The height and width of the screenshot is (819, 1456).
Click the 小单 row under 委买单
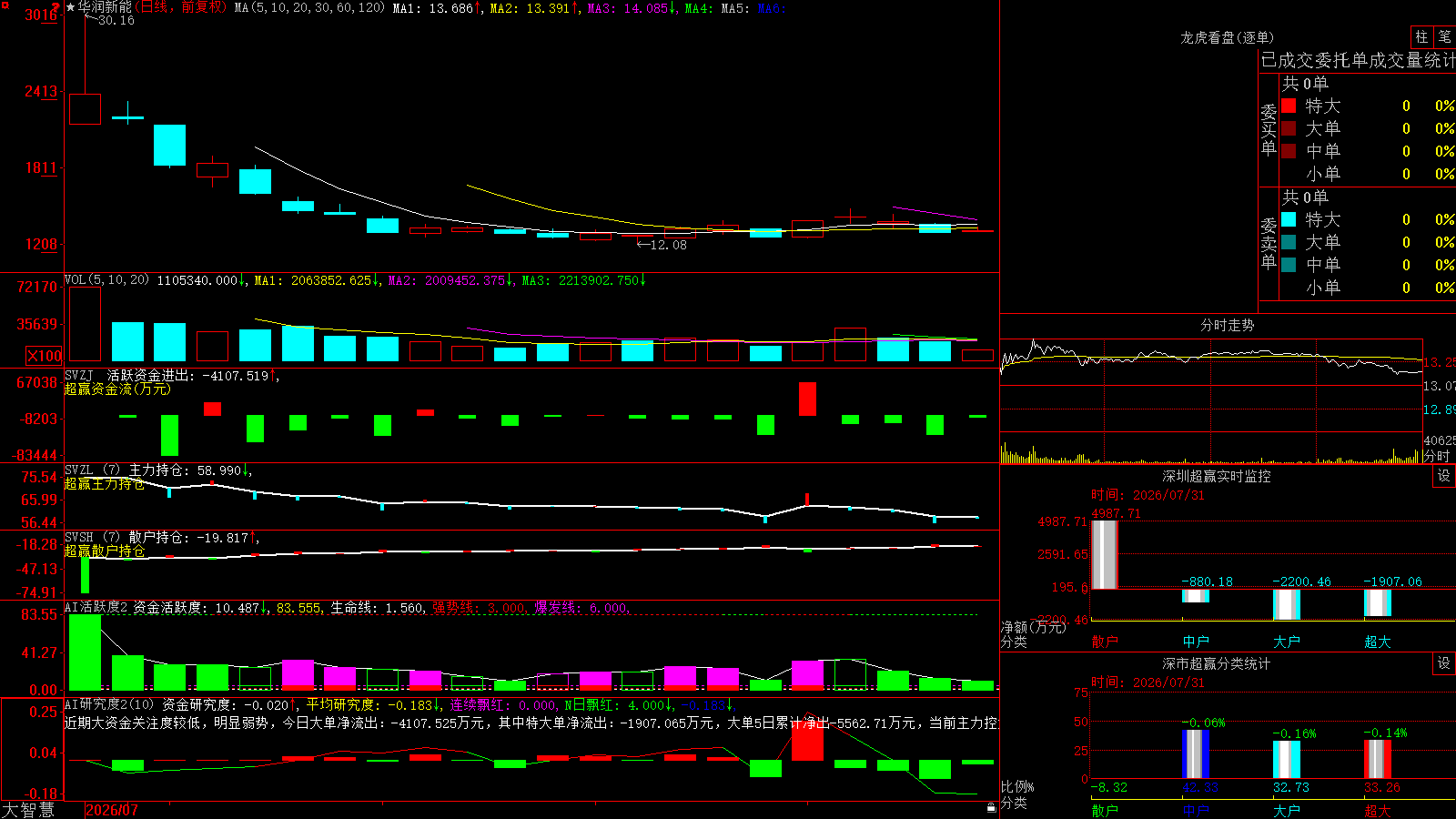[x=1368, y=174]
